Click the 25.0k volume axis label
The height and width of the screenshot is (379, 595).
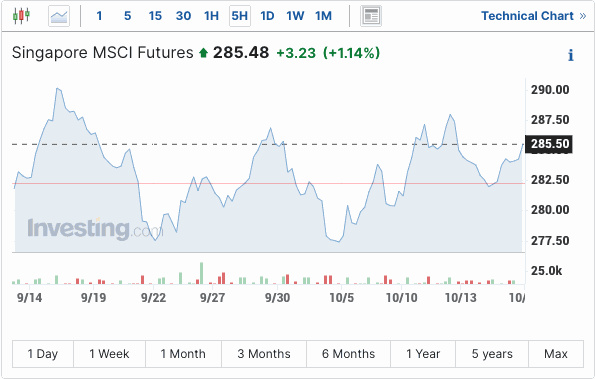(546, 271)
